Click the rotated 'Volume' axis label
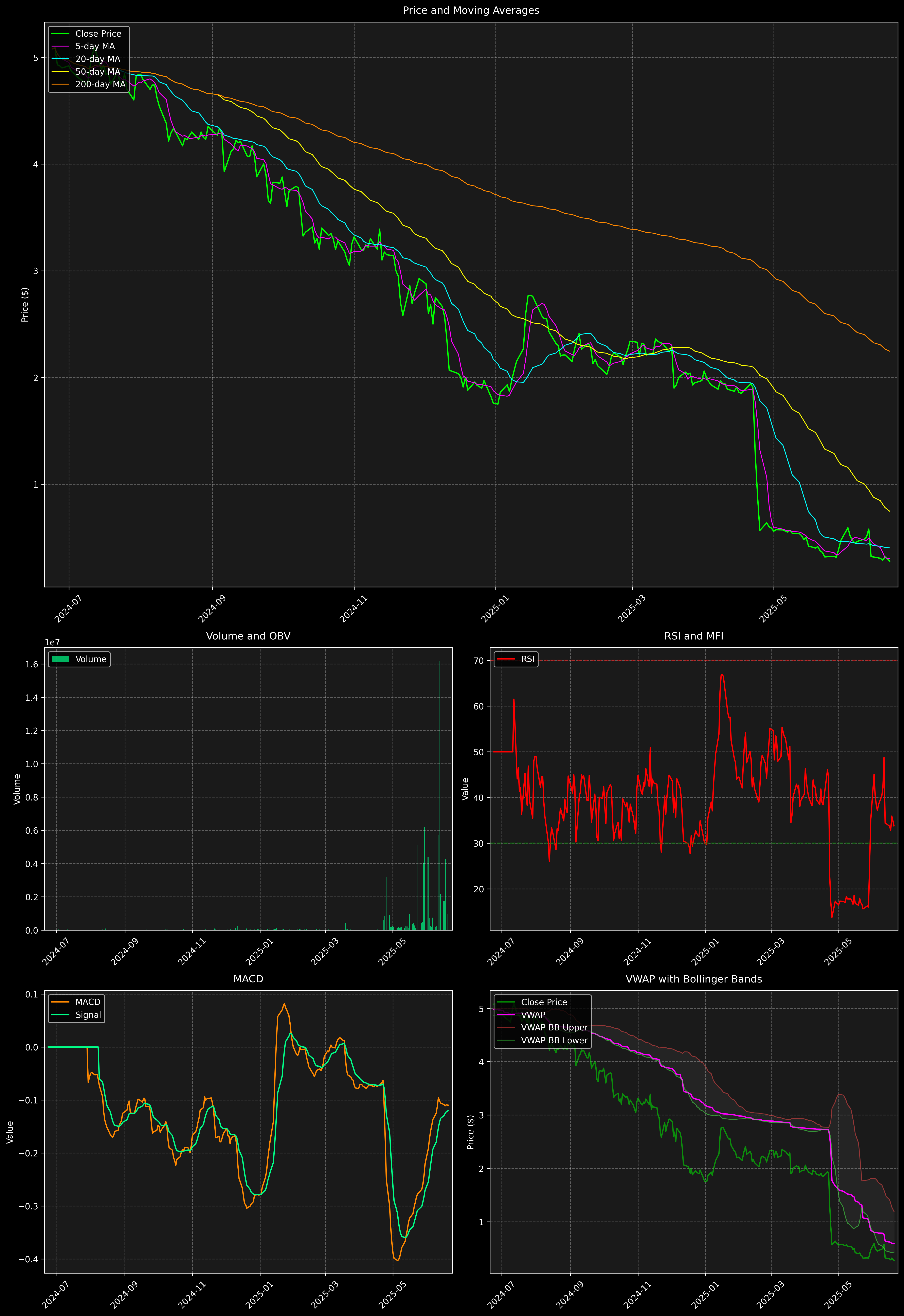The height and width of the screenshot is (1316, 904). click(x=17, y=789)
